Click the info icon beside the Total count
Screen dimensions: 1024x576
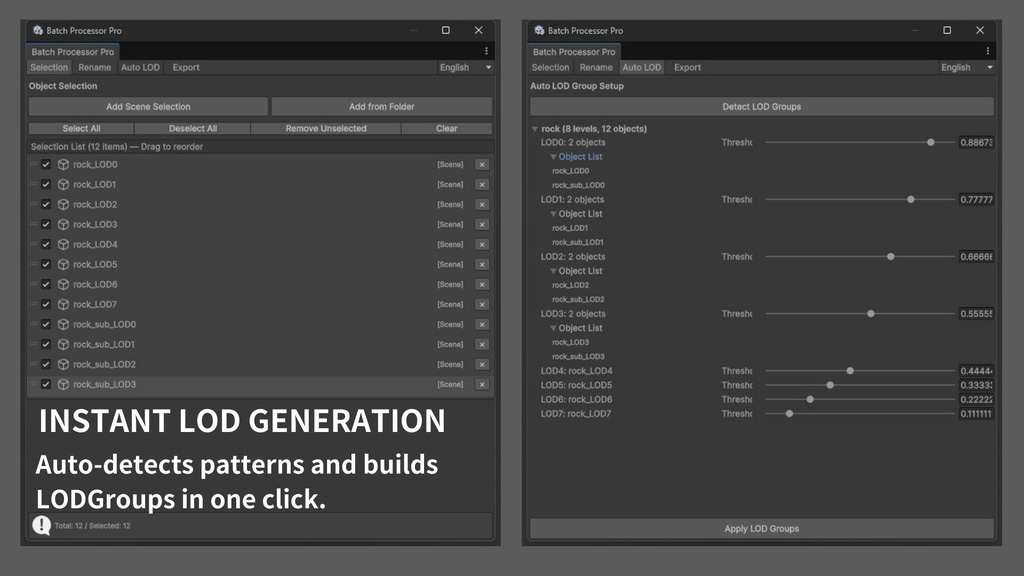pyautogui.click(x=41, y=525)
